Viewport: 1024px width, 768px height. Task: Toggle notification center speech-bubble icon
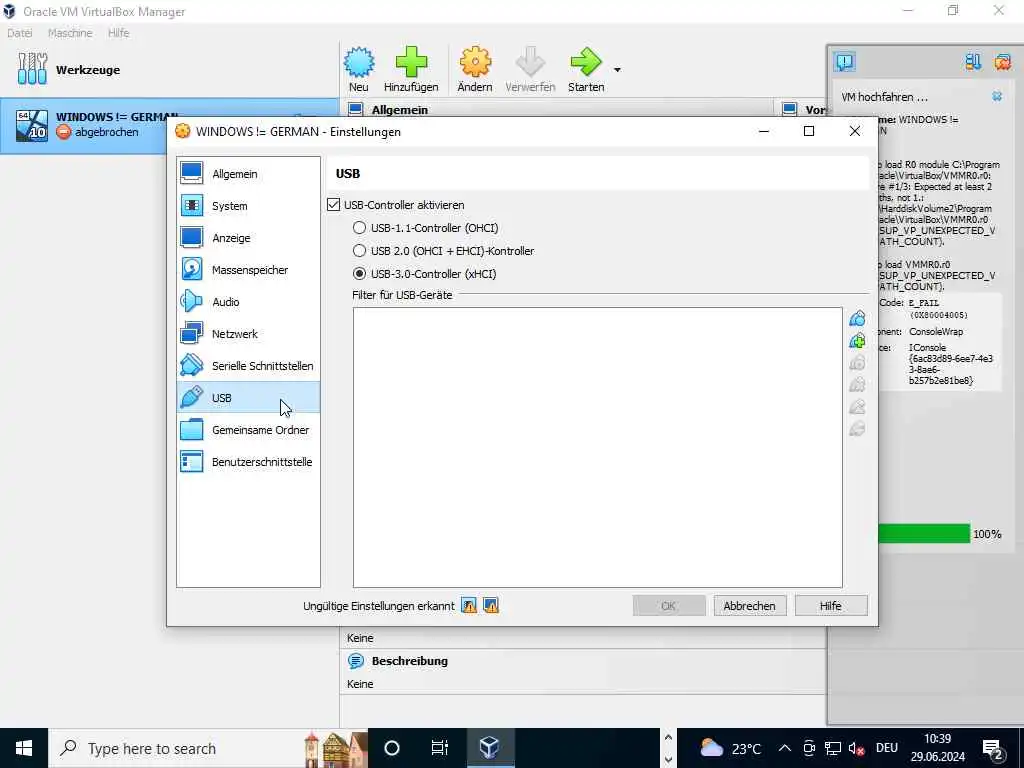coord(844,62)
